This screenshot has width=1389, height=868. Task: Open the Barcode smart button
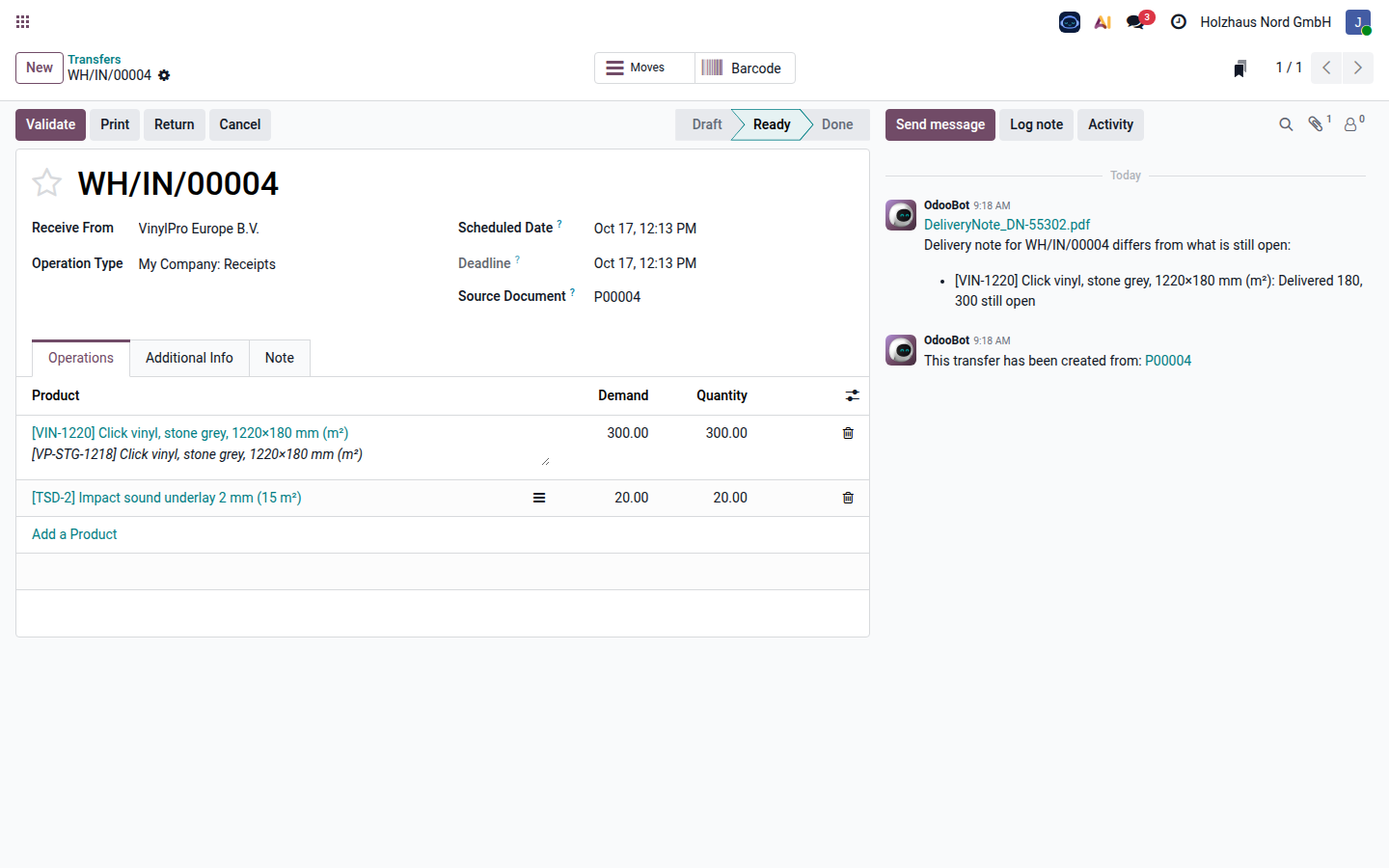[x=745, y=68]
